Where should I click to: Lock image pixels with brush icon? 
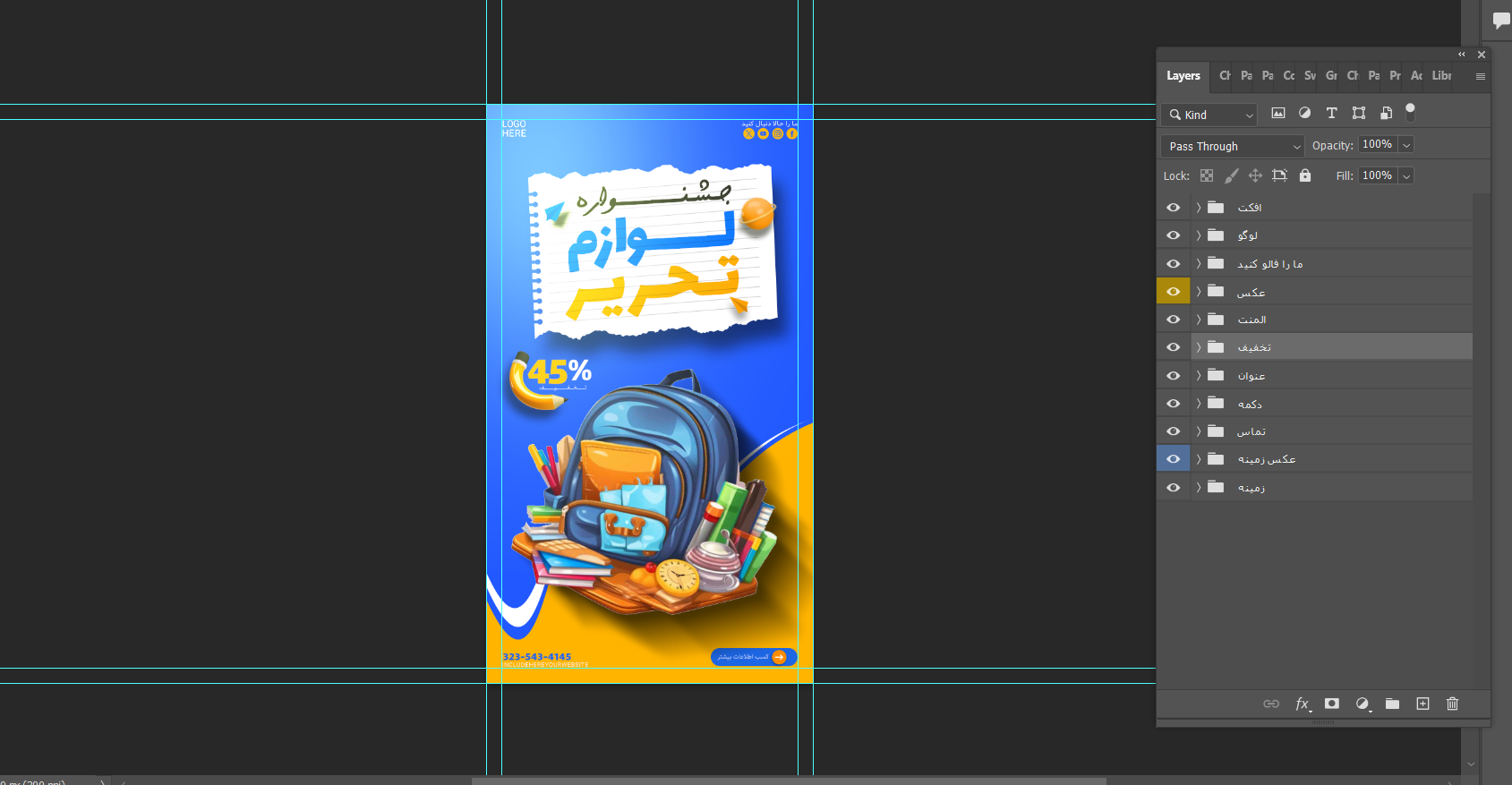[x=1232, y=175]
